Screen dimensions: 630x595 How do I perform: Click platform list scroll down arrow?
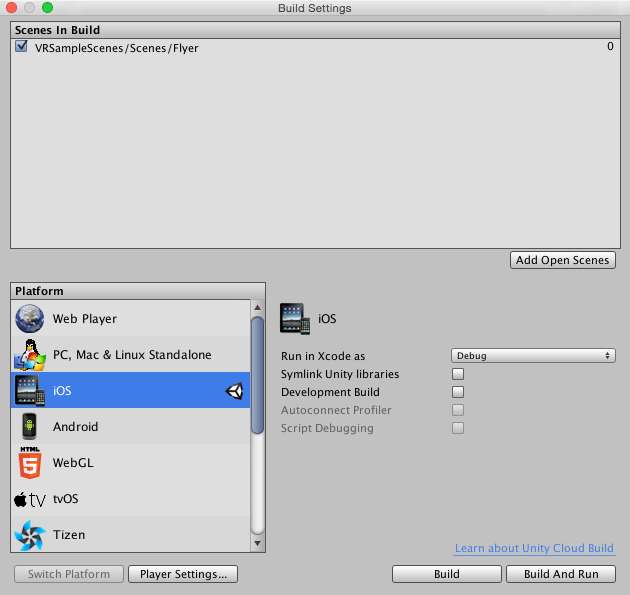coord(258,543)
